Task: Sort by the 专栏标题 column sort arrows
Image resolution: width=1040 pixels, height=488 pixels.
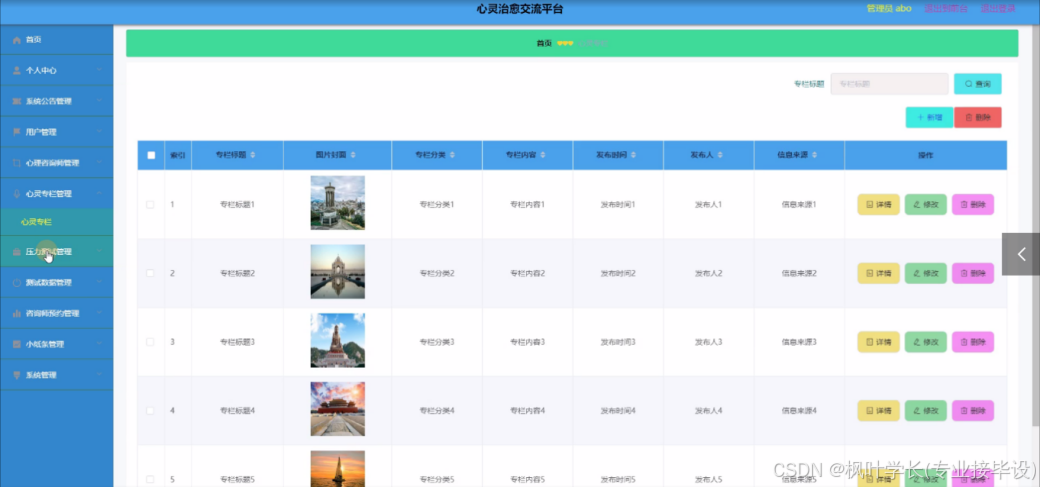Action: tap(253, 155)
